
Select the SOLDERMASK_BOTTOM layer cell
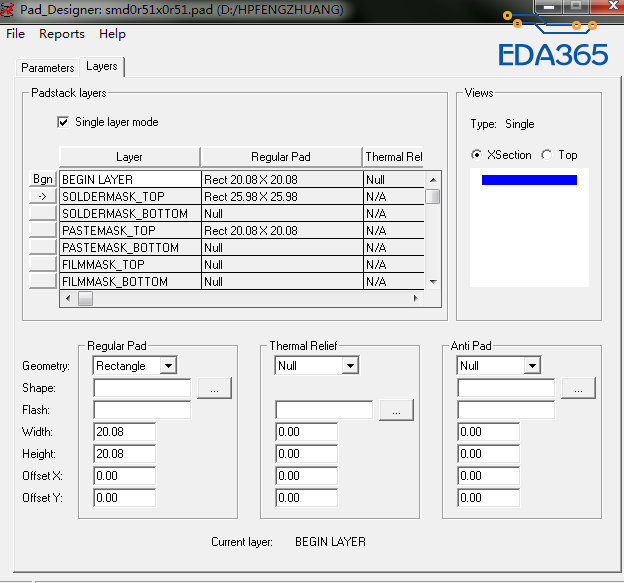(130, 214)
